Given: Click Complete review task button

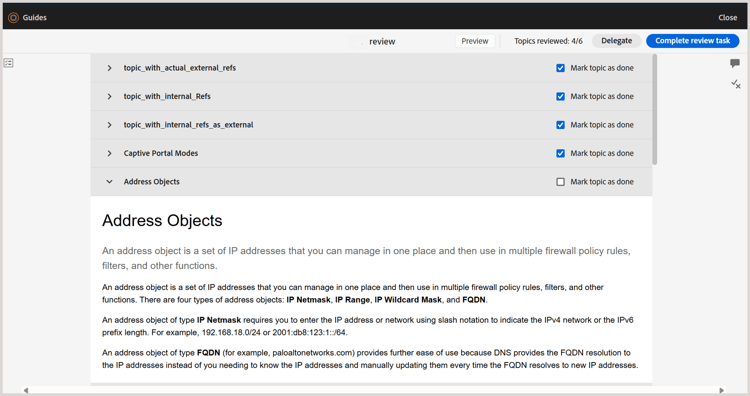Looking at the screenshot, I should [x=693, y=41].
